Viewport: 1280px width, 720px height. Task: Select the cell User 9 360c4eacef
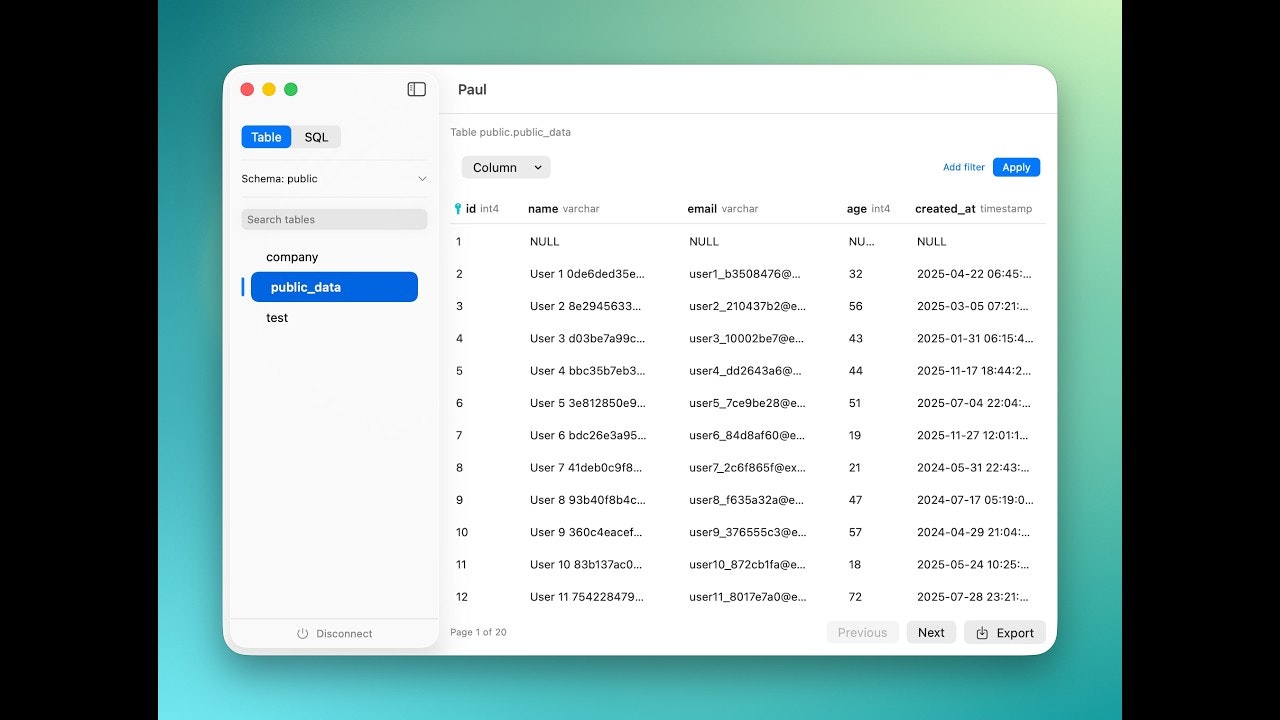(587, 532)
